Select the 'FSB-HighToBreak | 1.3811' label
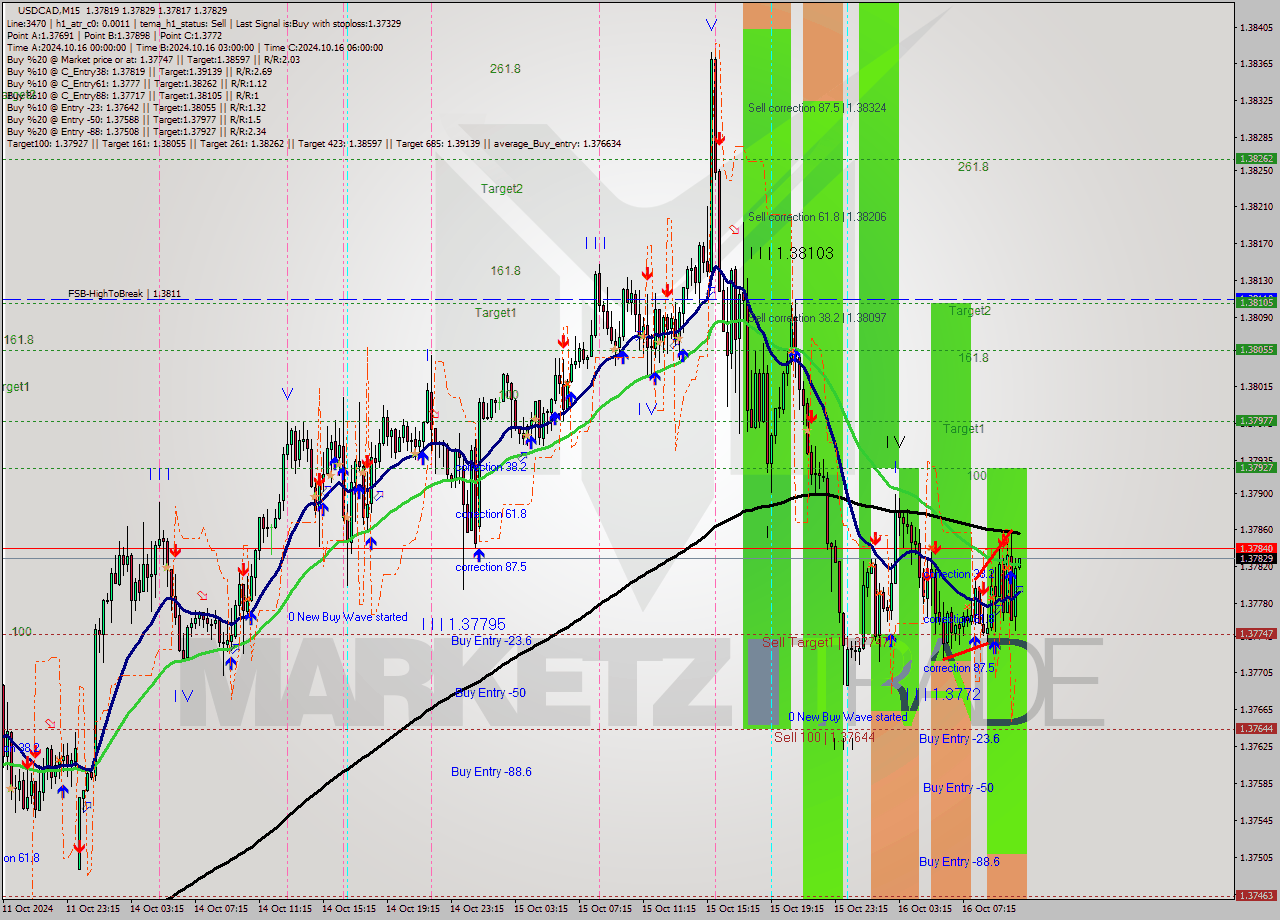1280x920 pixels. coord(125,294)
